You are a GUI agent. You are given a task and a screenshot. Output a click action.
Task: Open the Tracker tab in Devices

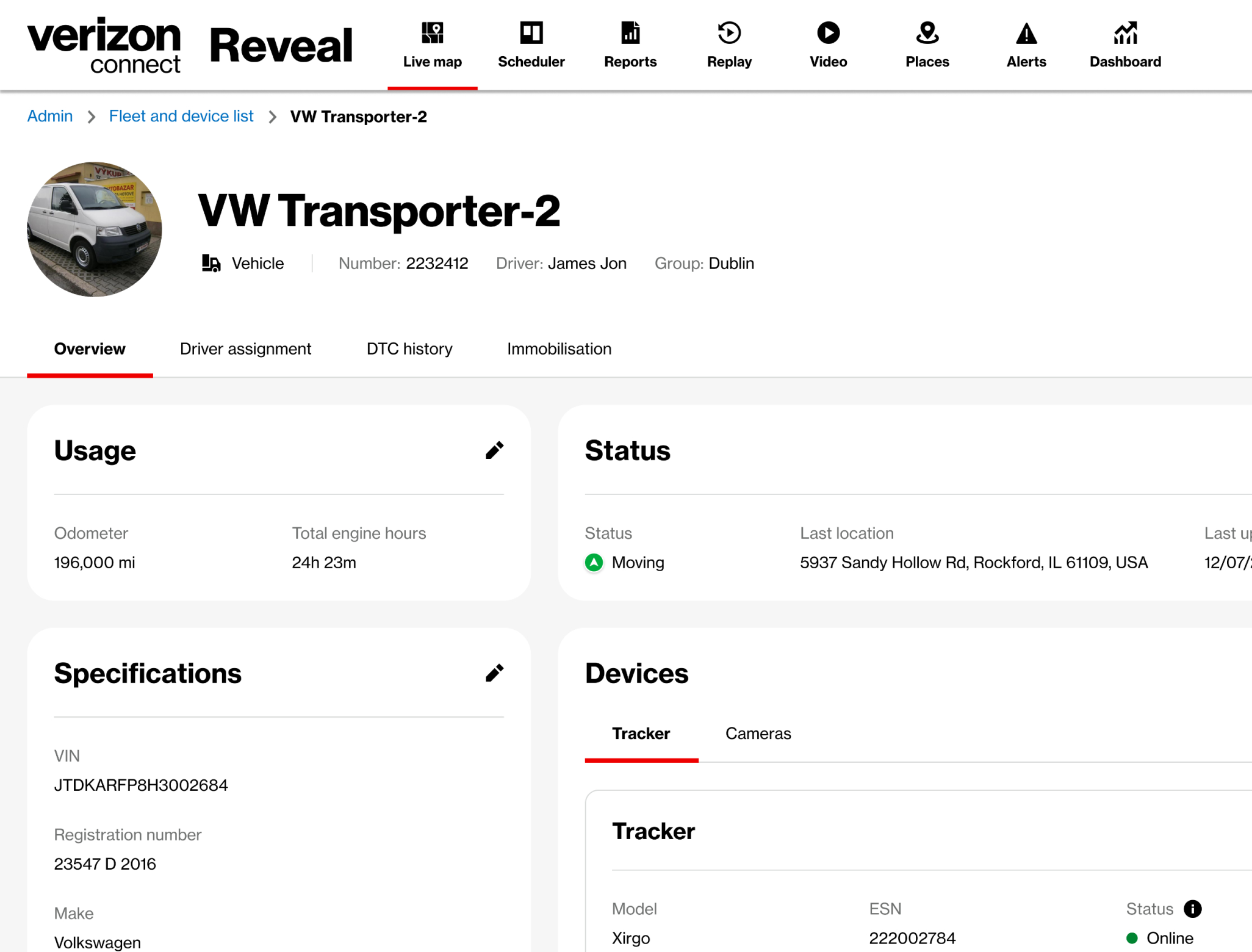click(x=641, y=733)
